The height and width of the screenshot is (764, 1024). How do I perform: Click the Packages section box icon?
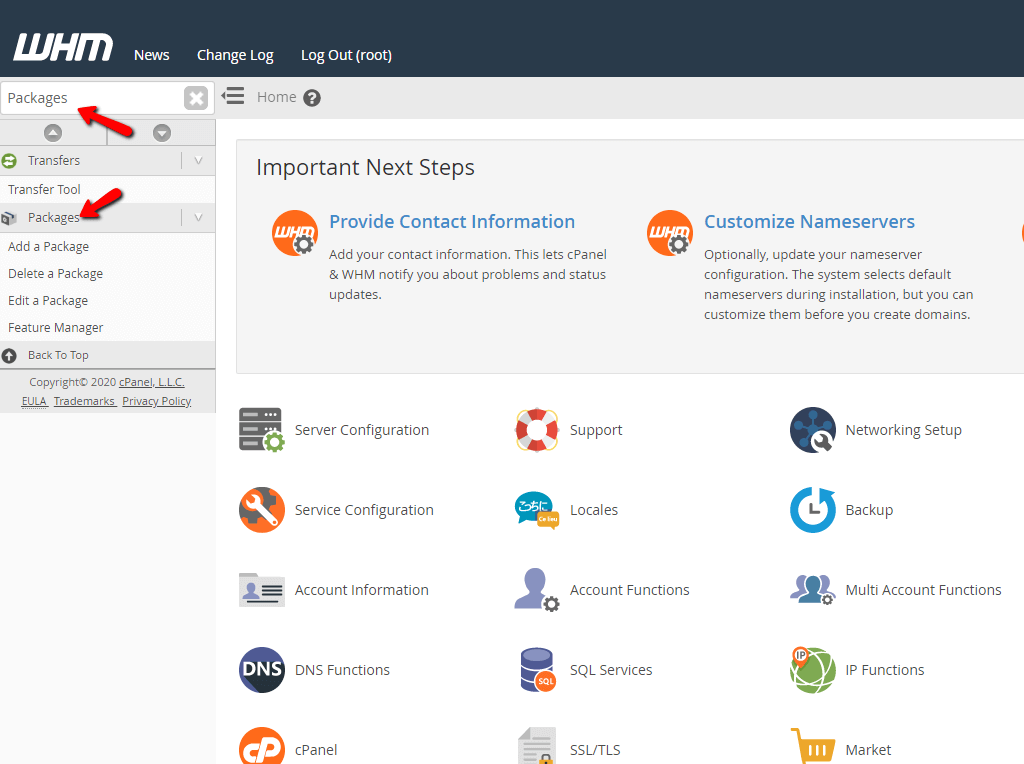pos(9,218)
